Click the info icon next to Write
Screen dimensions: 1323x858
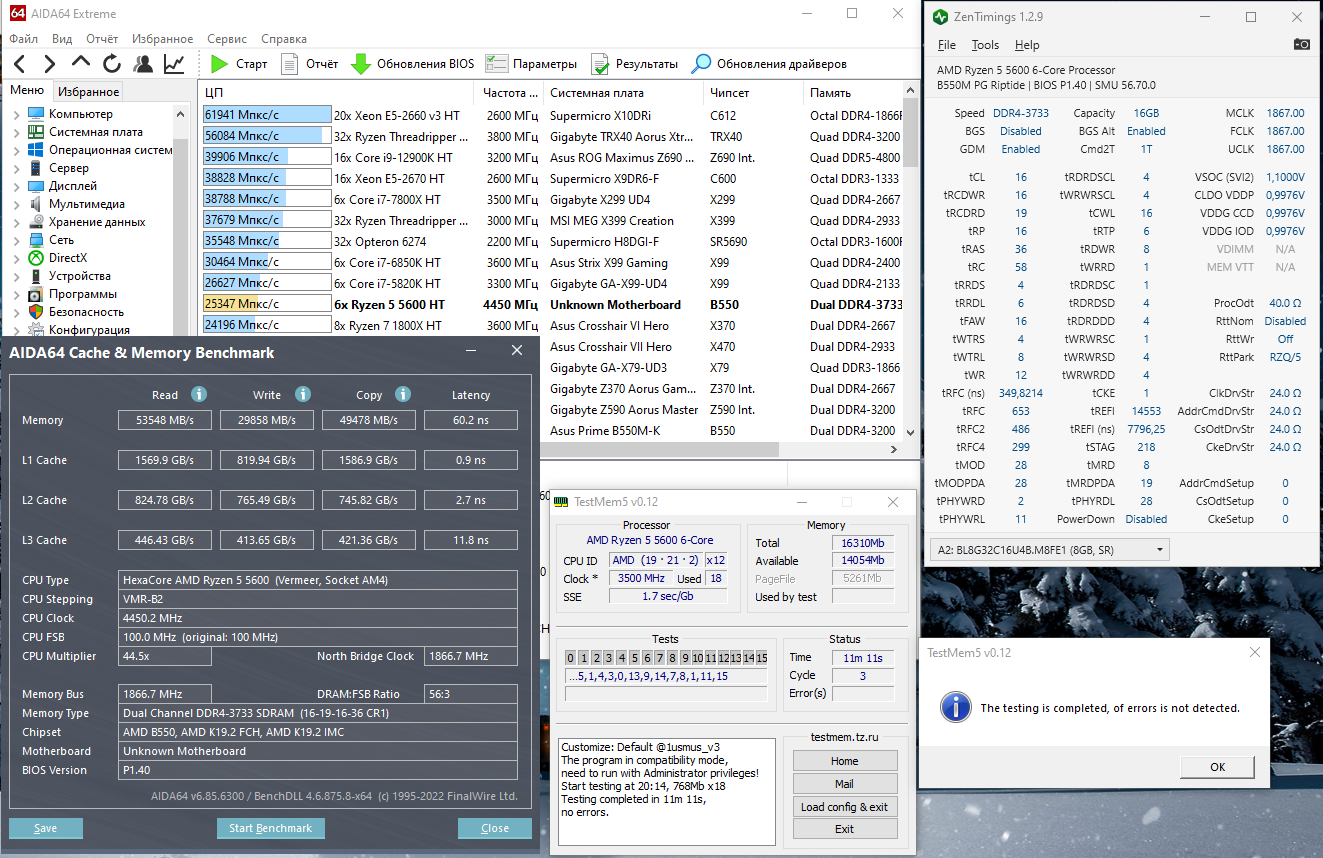(x=303, y=394)
